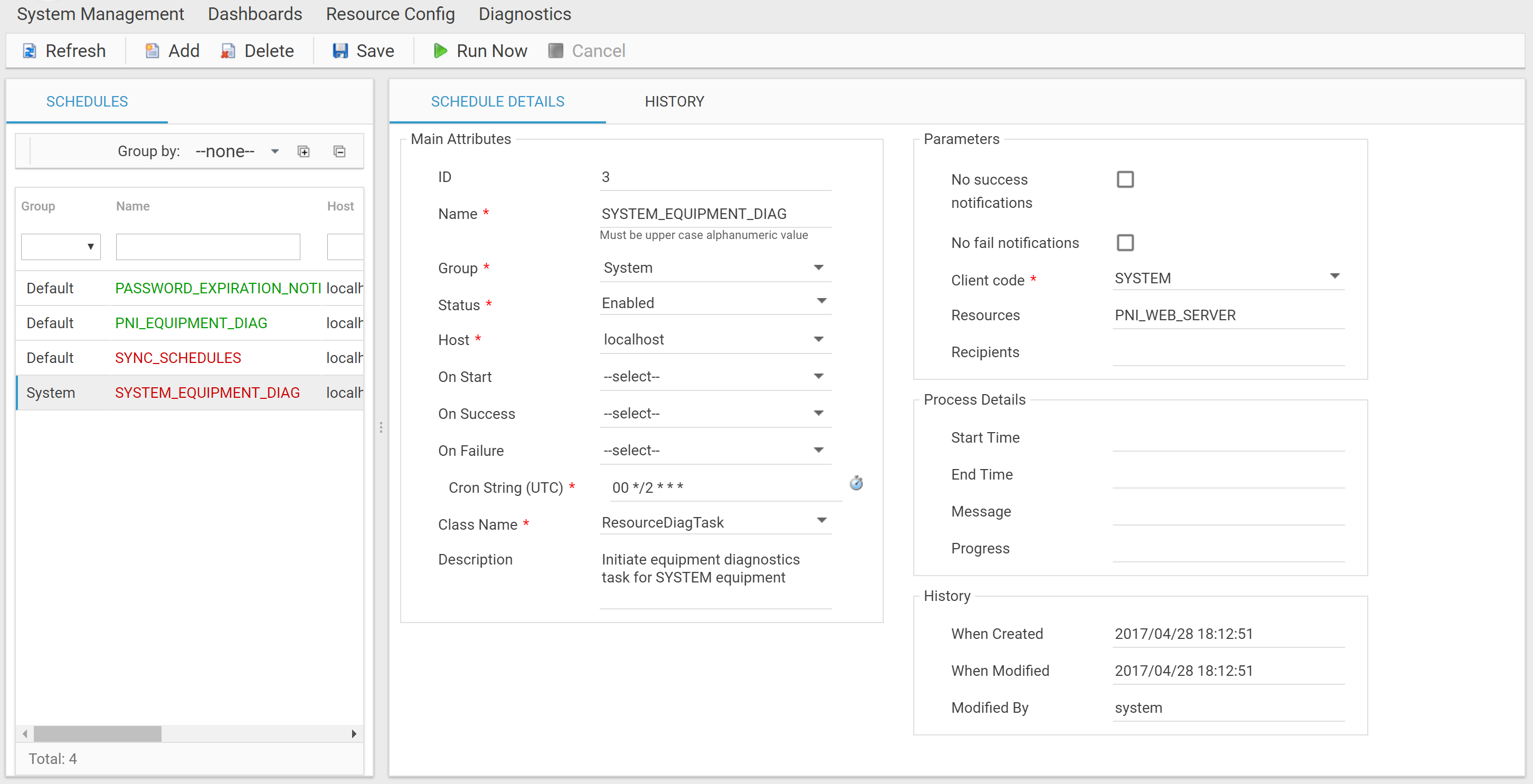Image resolution: width=1533 pixels, height=784 pixels.
Task: Open the Class Name ResourceDiagTask dropdown
Action: click(x=715, y=522)
